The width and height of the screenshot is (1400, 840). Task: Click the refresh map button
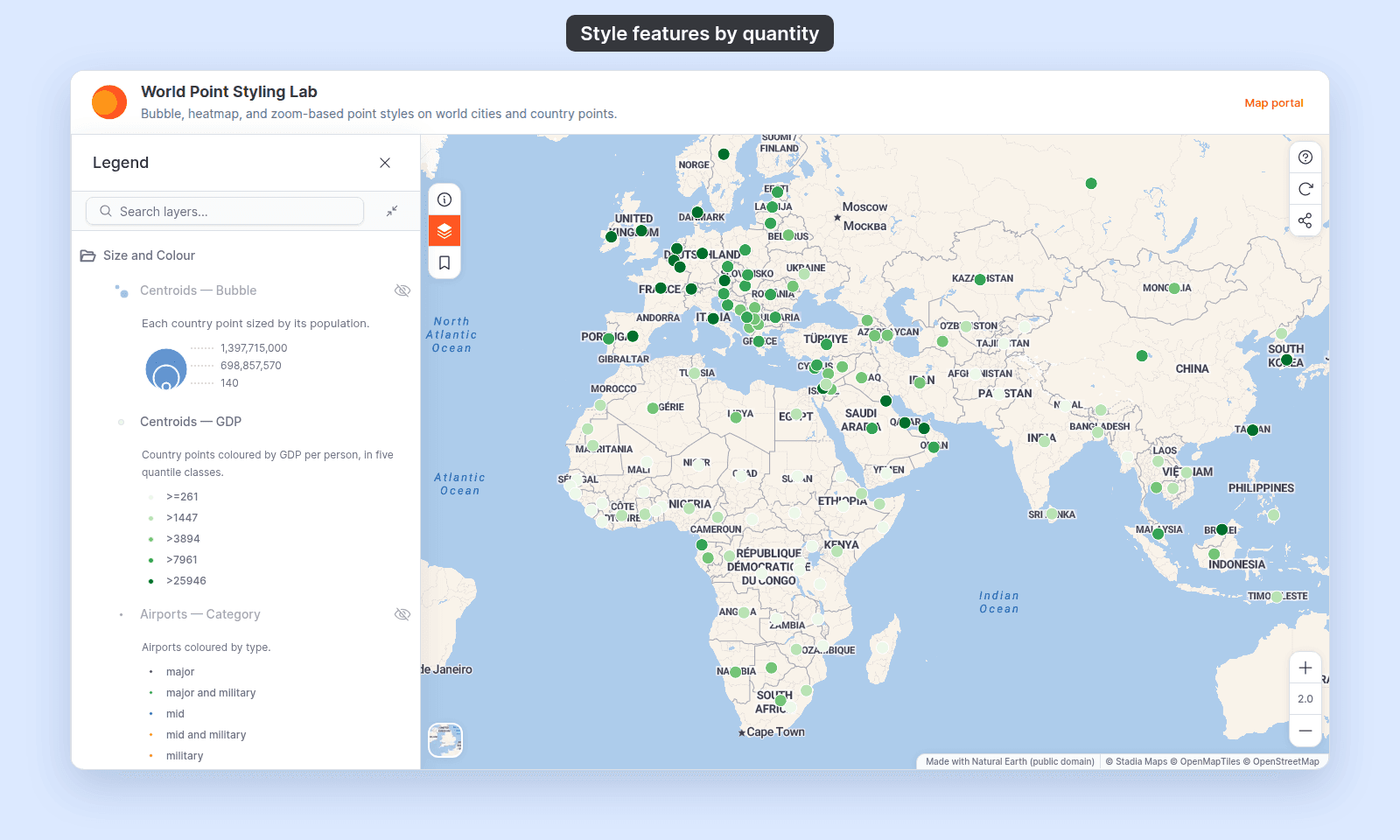point(1305,189)
